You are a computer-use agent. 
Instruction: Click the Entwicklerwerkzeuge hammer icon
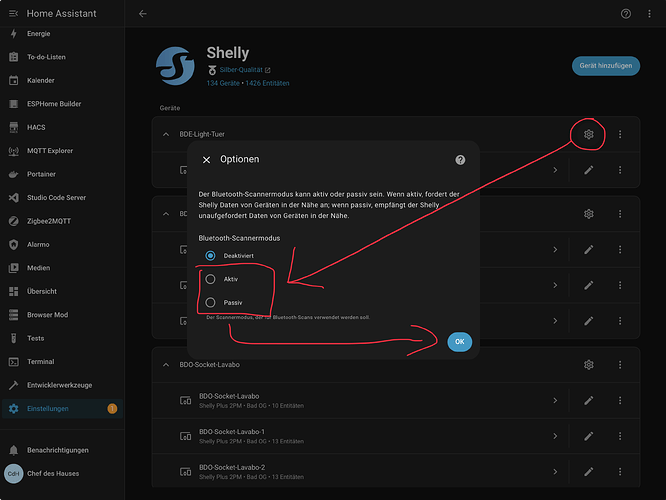point(14,385)
